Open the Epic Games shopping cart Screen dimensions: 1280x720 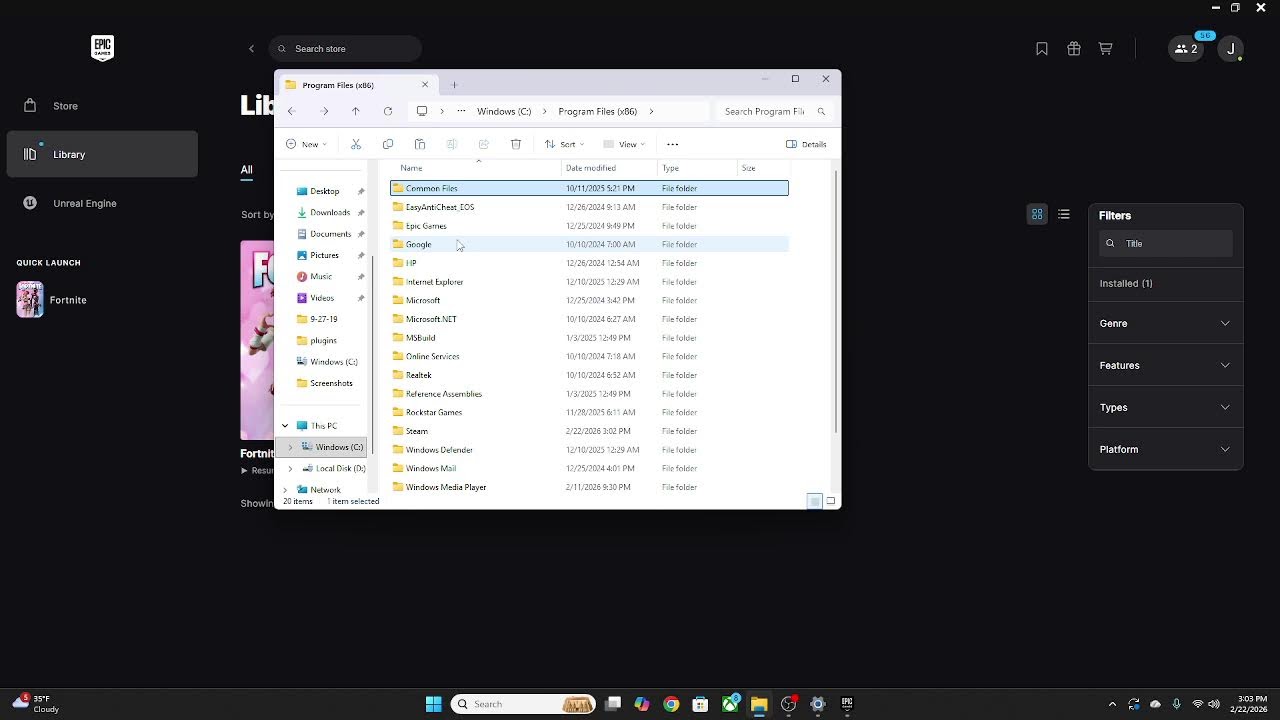click(x=1106, y=49)
